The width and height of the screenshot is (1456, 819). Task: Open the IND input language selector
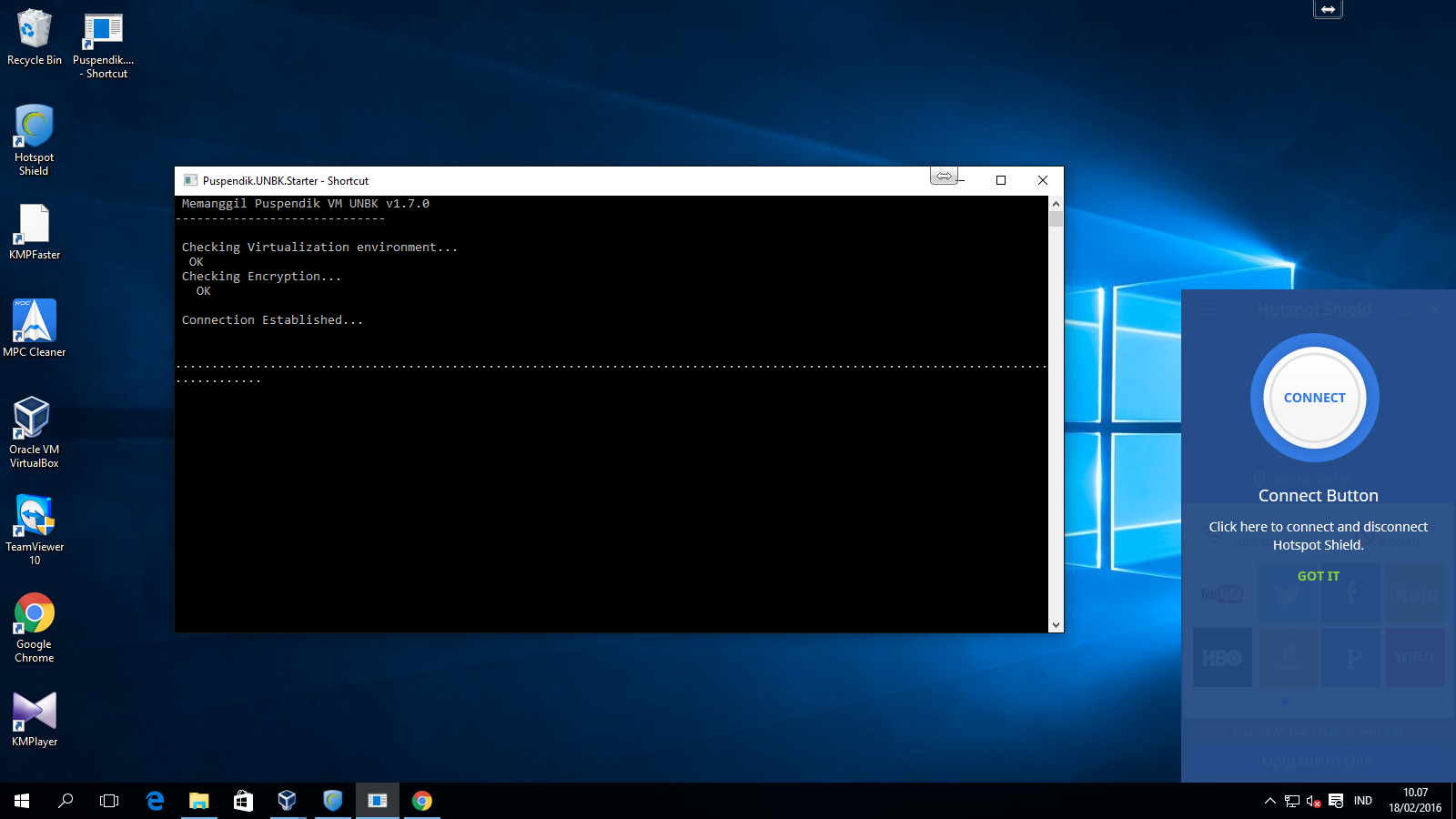(x=1362, y=801)
